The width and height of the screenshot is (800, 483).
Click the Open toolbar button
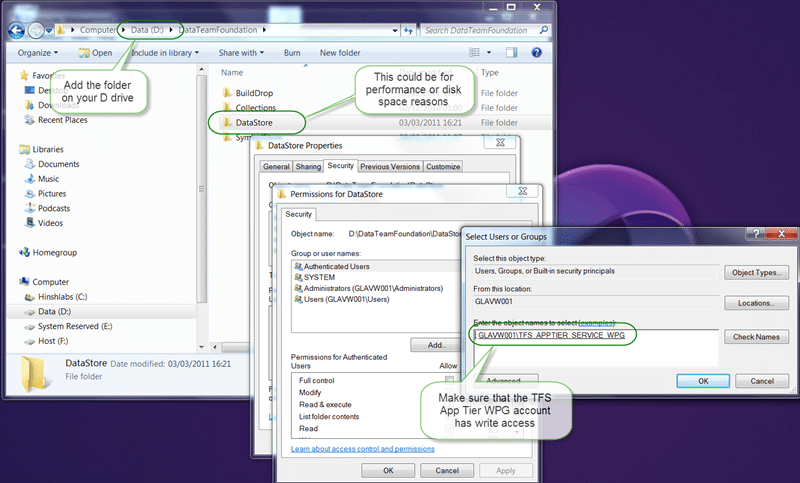pos(95,53)
